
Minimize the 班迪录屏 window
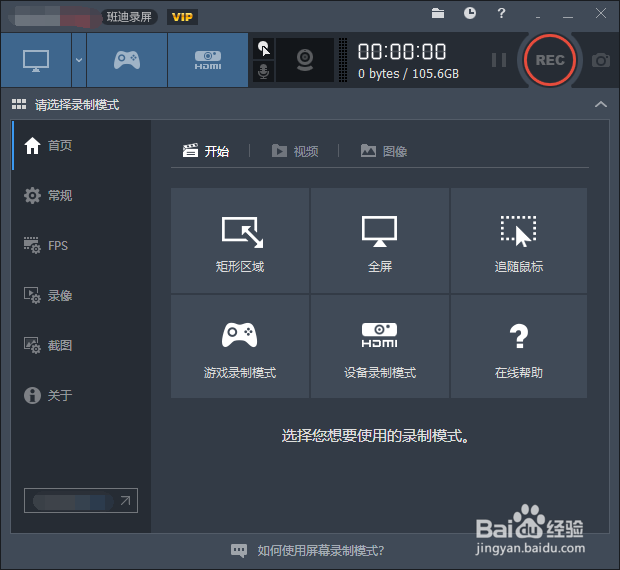(568, 16)
